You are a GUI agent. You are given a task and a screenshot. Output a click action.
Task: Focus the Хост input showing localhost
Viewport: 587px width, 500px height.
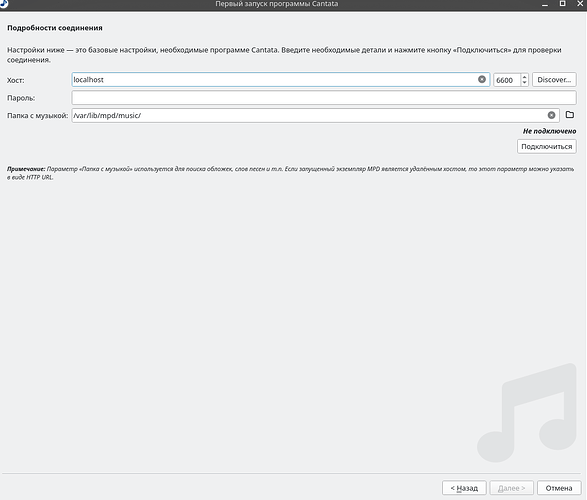pyautogui.click(x=280, y=80)
